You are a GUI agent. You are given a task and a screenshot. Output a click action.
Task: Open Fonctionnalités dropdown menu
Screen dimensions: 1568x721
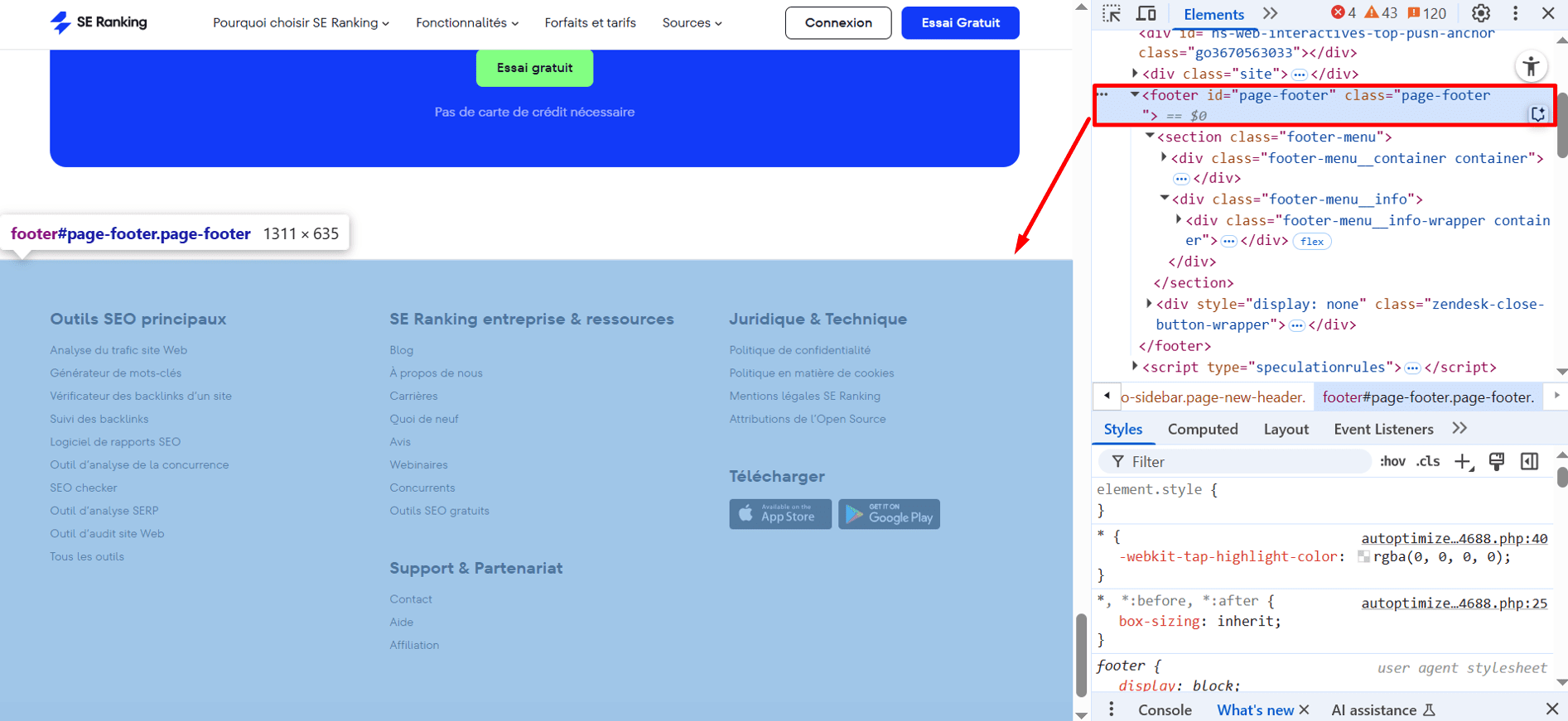[467, 23]
